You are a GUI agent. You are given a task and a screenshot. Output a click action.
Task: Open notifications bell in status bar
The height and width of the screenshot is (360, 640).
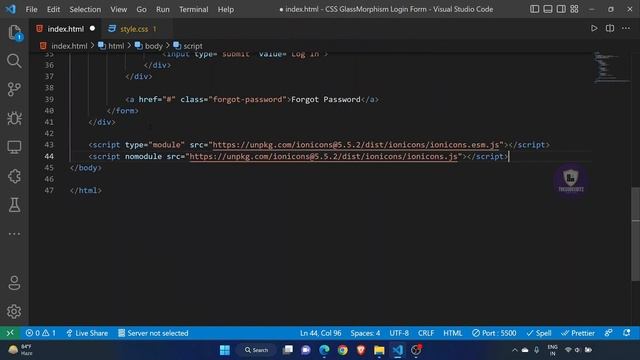click(x=627, y=333)
